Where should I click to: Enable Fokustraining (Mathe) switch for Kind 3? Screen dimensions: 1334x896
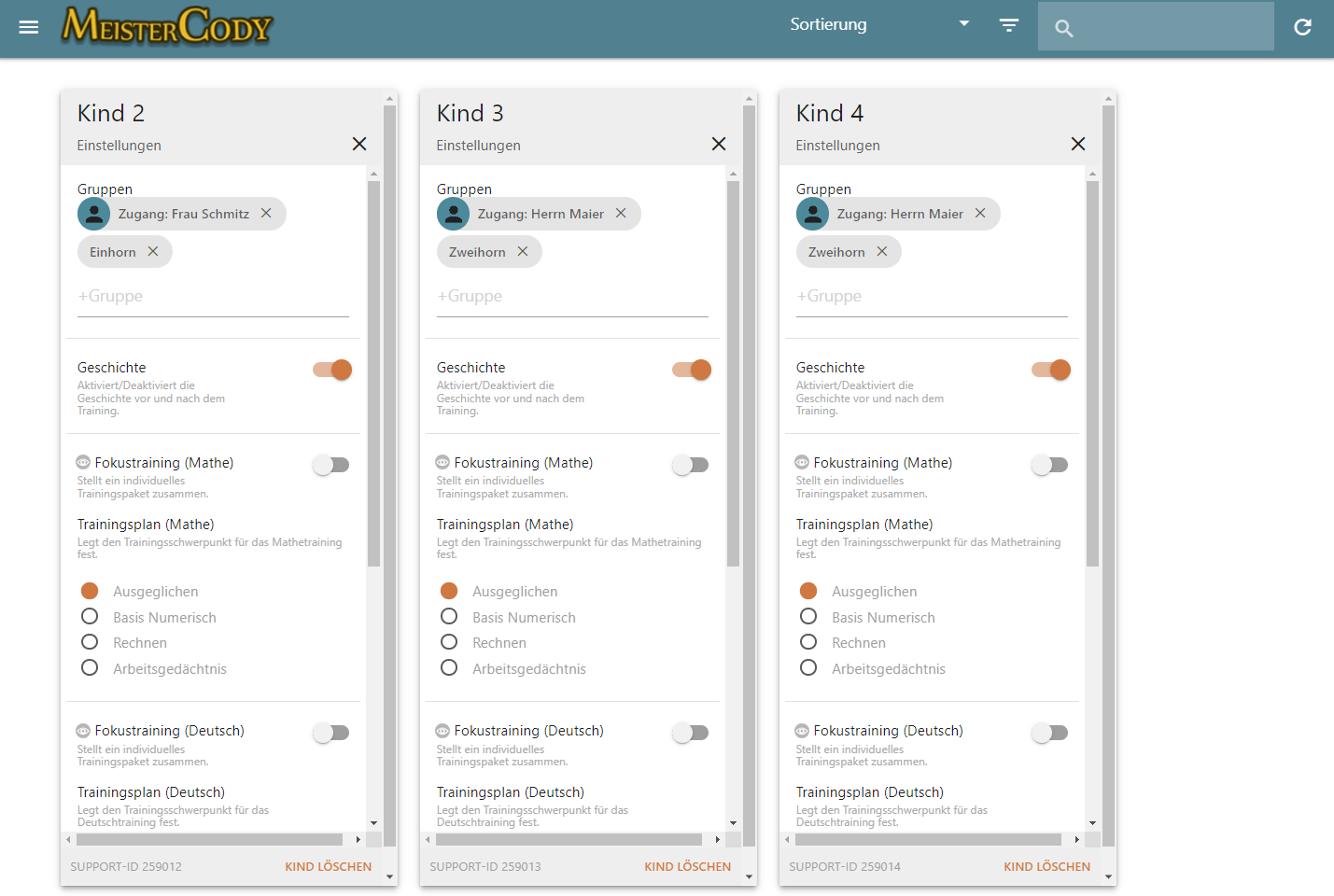point(691,465)
